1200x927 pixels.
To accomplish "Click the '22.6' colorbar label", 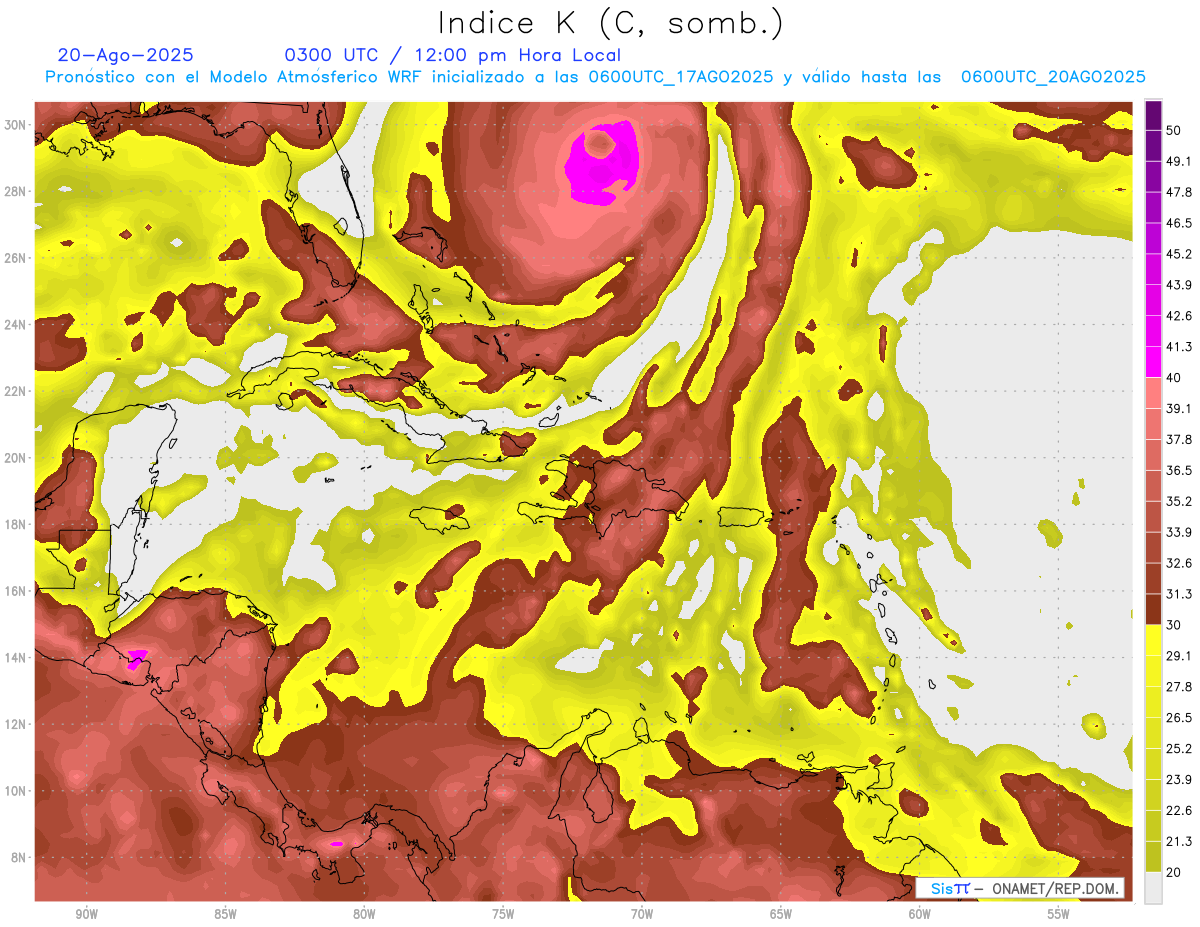I will pos(1178,810).
